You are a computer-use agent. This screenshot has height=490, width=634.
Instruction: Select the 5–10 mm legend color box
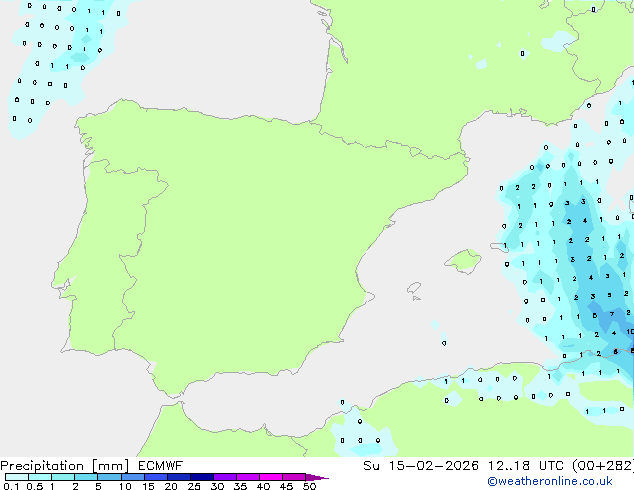point(109,477)
